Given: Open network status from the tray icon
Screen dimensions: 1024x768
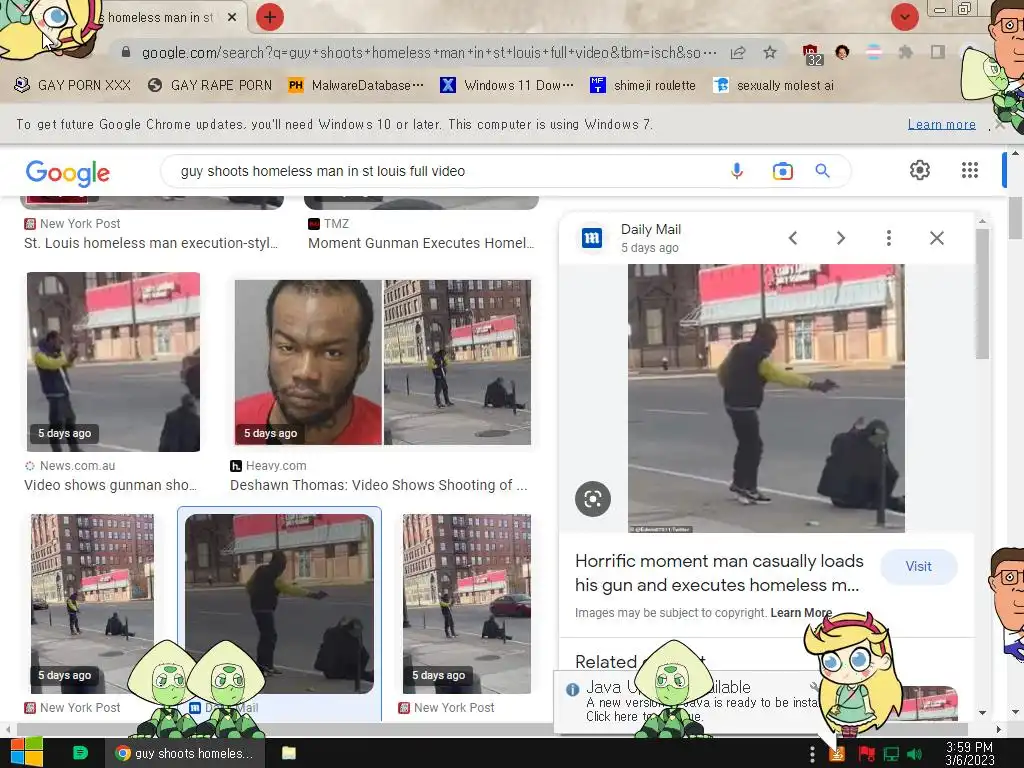Looking at the screenshot, I should tap(891, 754).
